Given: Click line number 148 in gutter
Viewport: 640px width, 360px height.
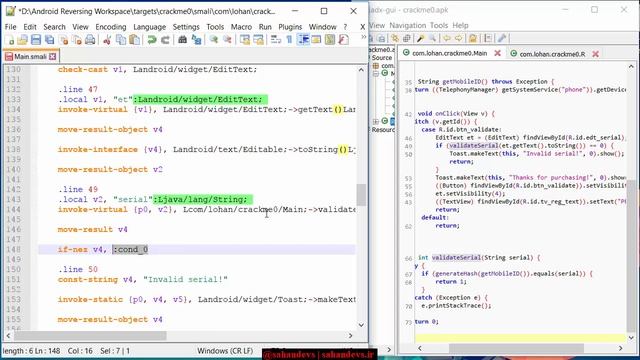Looking at the screenshot, I should pos(13,249).
